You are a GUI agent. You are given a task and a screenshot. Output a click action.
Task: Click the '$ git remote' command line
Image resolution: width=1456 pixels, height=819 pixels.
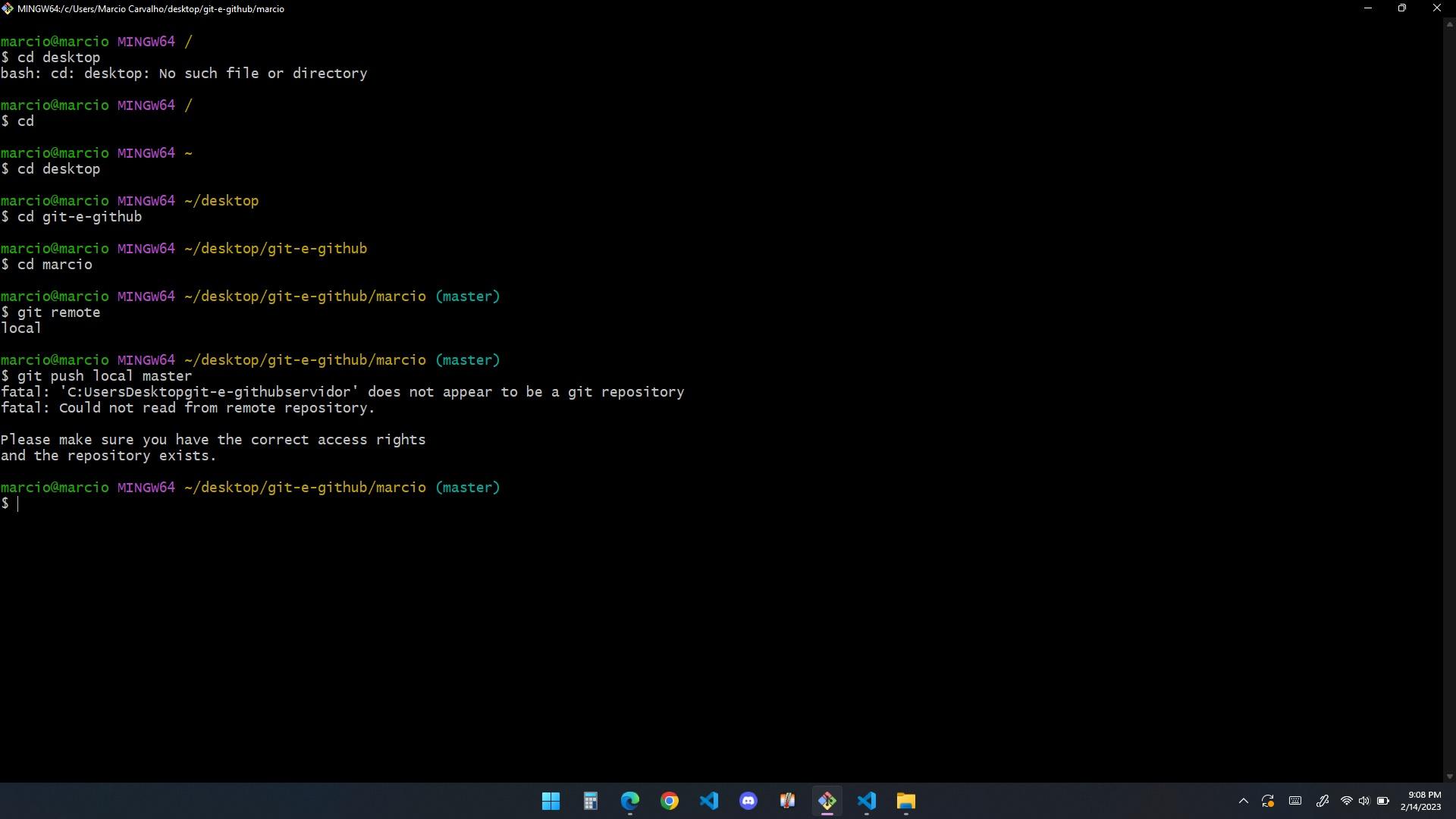click(50, 312)
